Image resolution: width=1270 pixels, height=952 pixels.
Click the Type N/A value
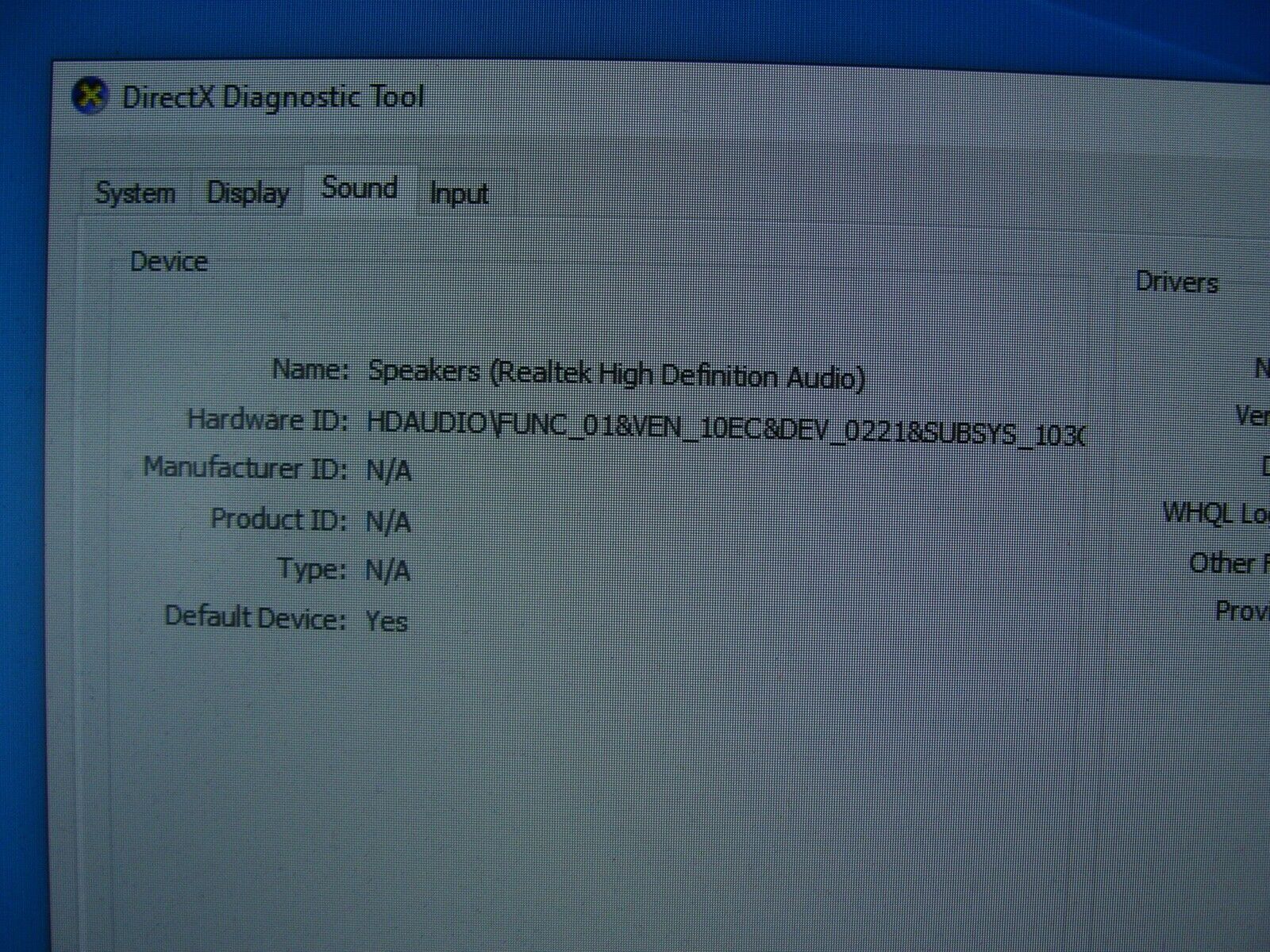pyautogui.click(x=388, y=570)
